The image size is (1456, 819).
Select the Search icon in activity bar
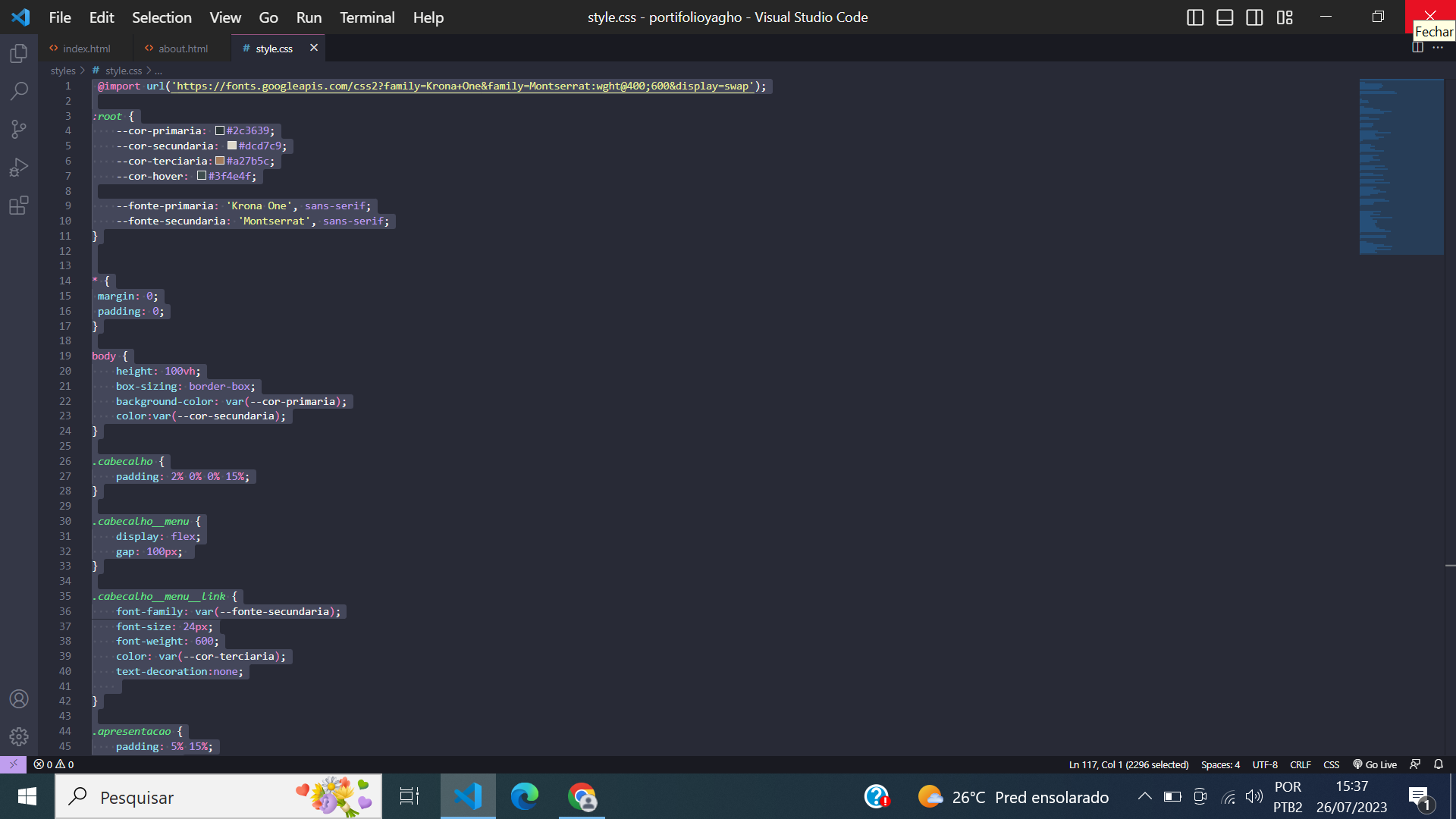20,91
